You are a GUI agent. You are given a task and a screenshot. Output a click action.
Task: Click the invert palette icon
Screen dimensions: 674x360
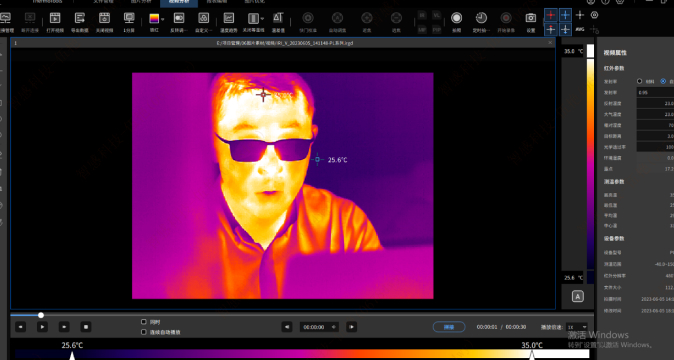(x=179, y=18)
